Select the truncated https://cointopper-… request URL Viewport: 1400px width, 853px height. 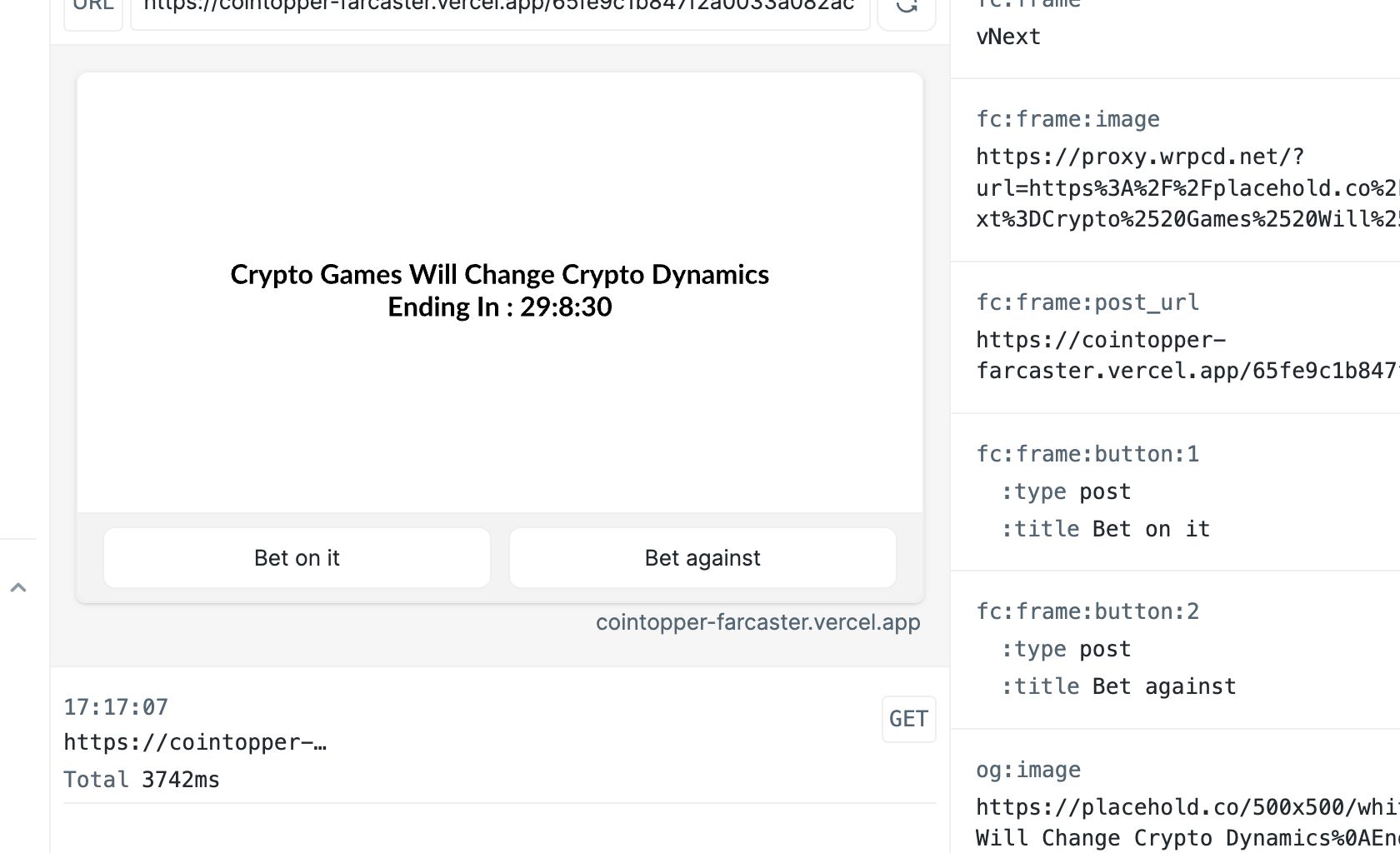(x=195, y=742)
